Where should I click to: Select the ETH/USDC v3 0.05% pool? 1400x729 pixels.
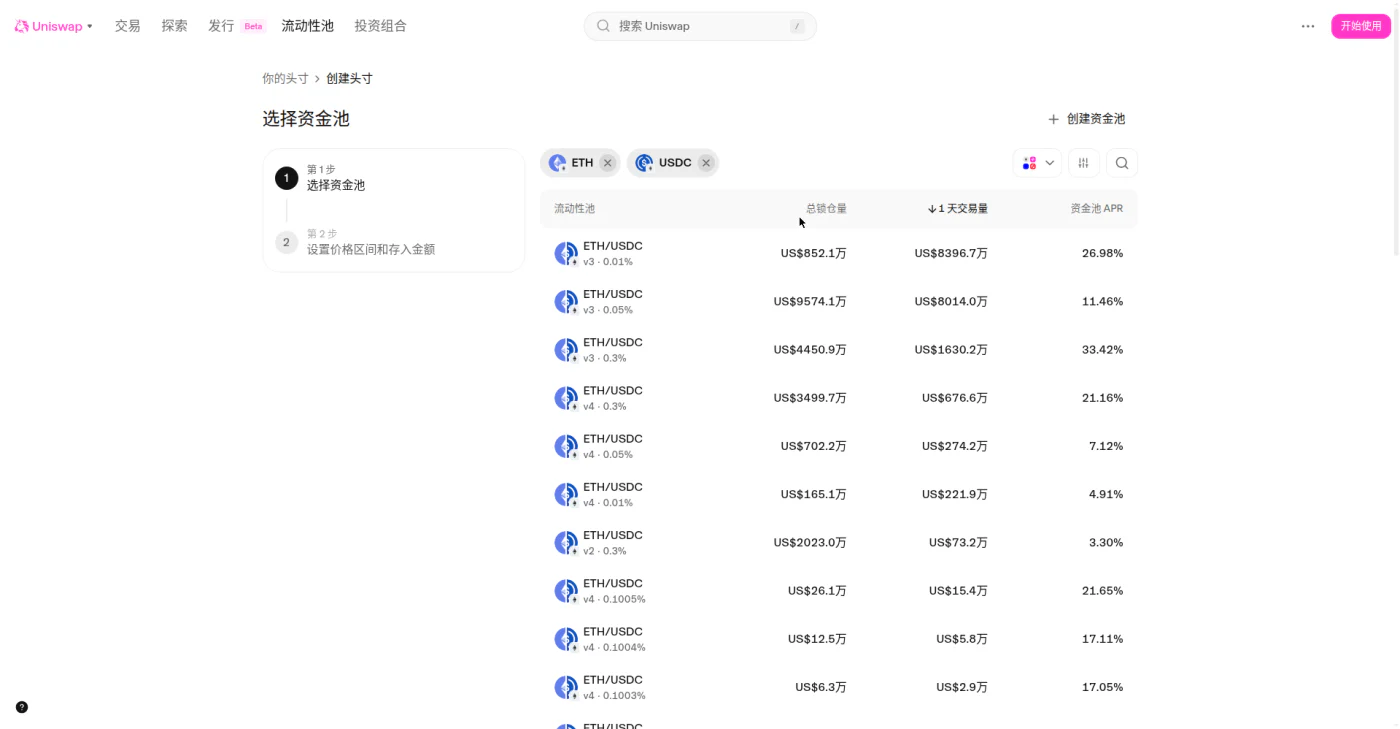pos(839,301)
